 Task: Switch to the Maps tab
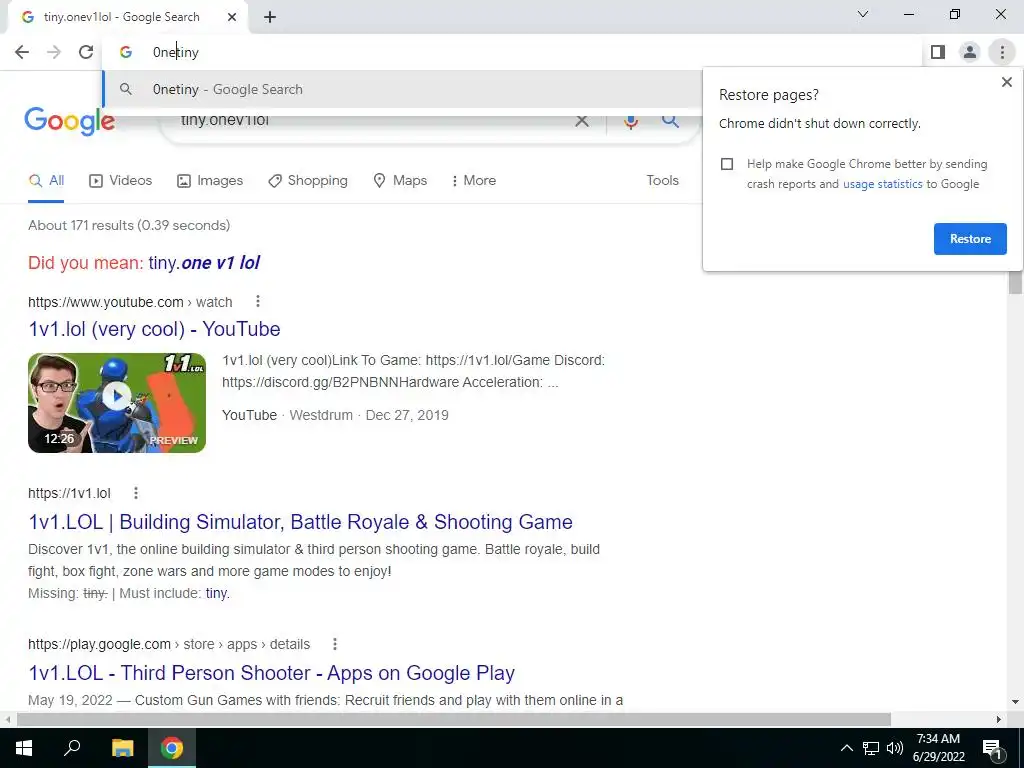coord(400,180)
